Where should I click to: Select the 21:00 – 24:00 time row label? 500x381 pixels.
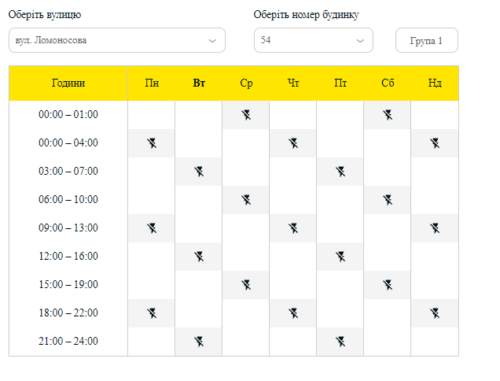tap(68, 341)
